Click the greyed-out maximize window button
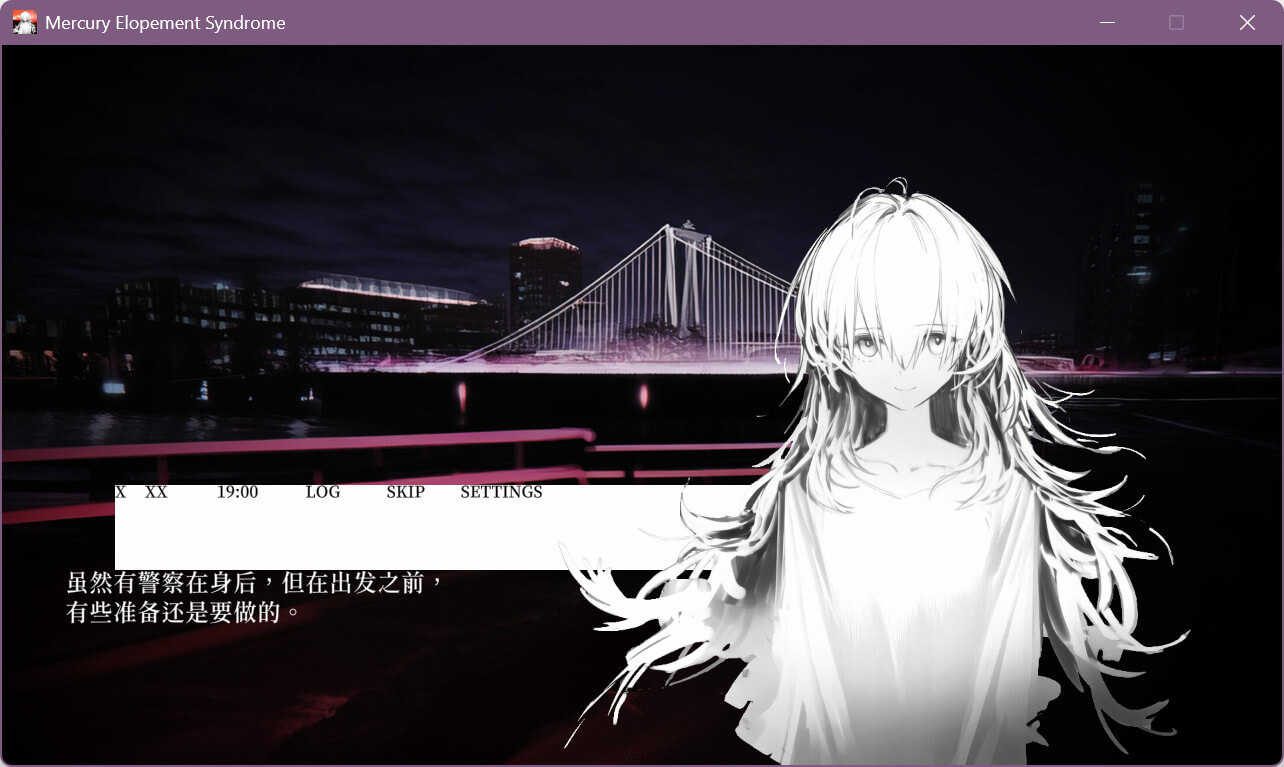The height and width of the screenshot is (767, 1284). pos(1176,22)
